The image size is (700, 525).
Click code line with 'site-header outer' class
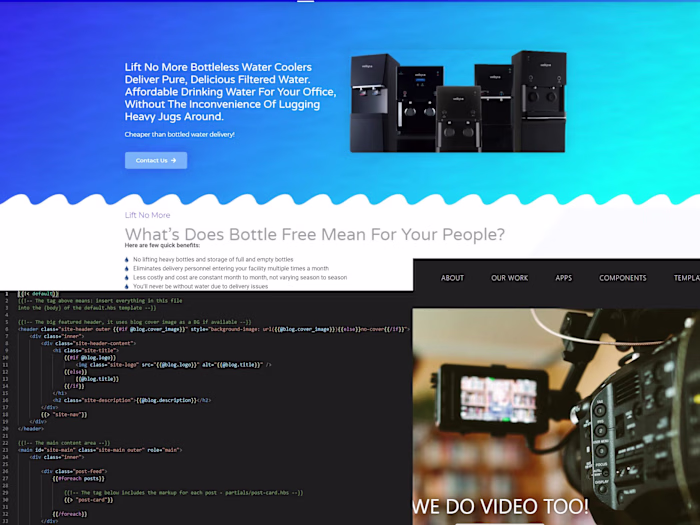click(x=214, y=329)
